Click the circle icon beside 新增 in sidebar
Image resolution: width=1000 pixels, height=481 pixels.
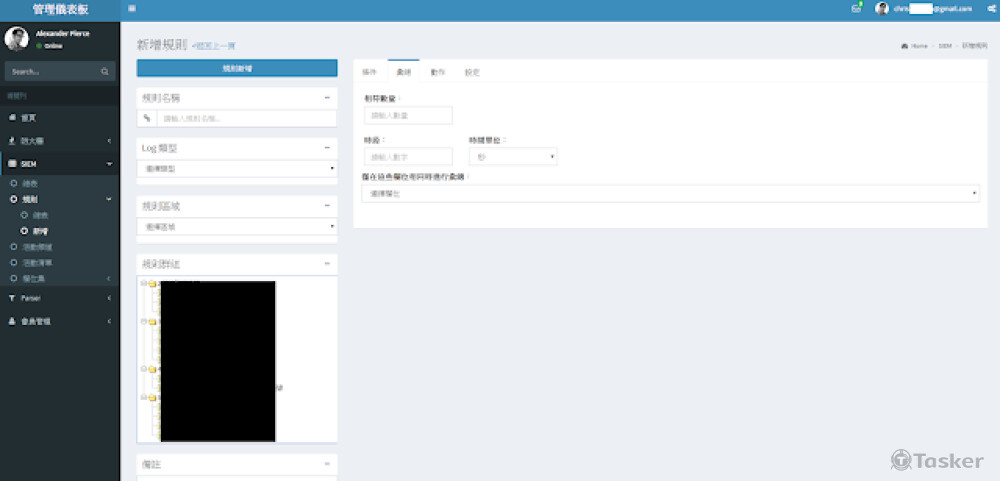tap(24, 231)
